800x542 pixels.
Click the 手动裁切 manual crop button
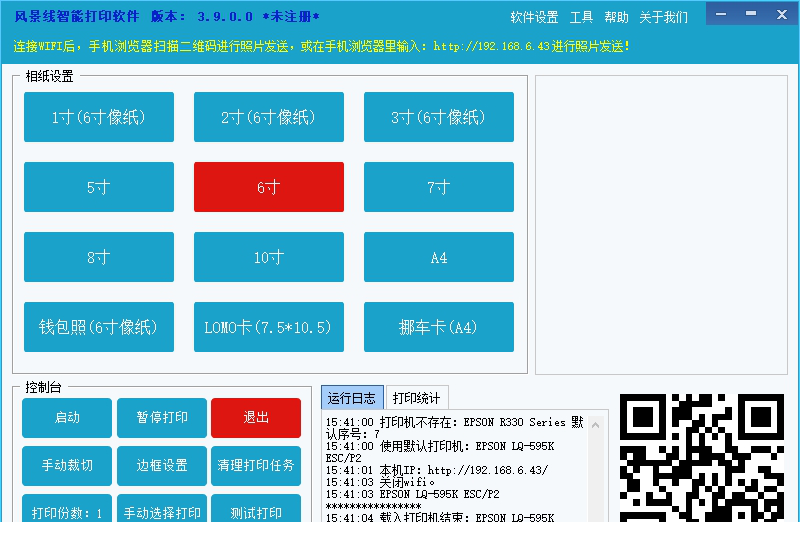coord(67,465)
